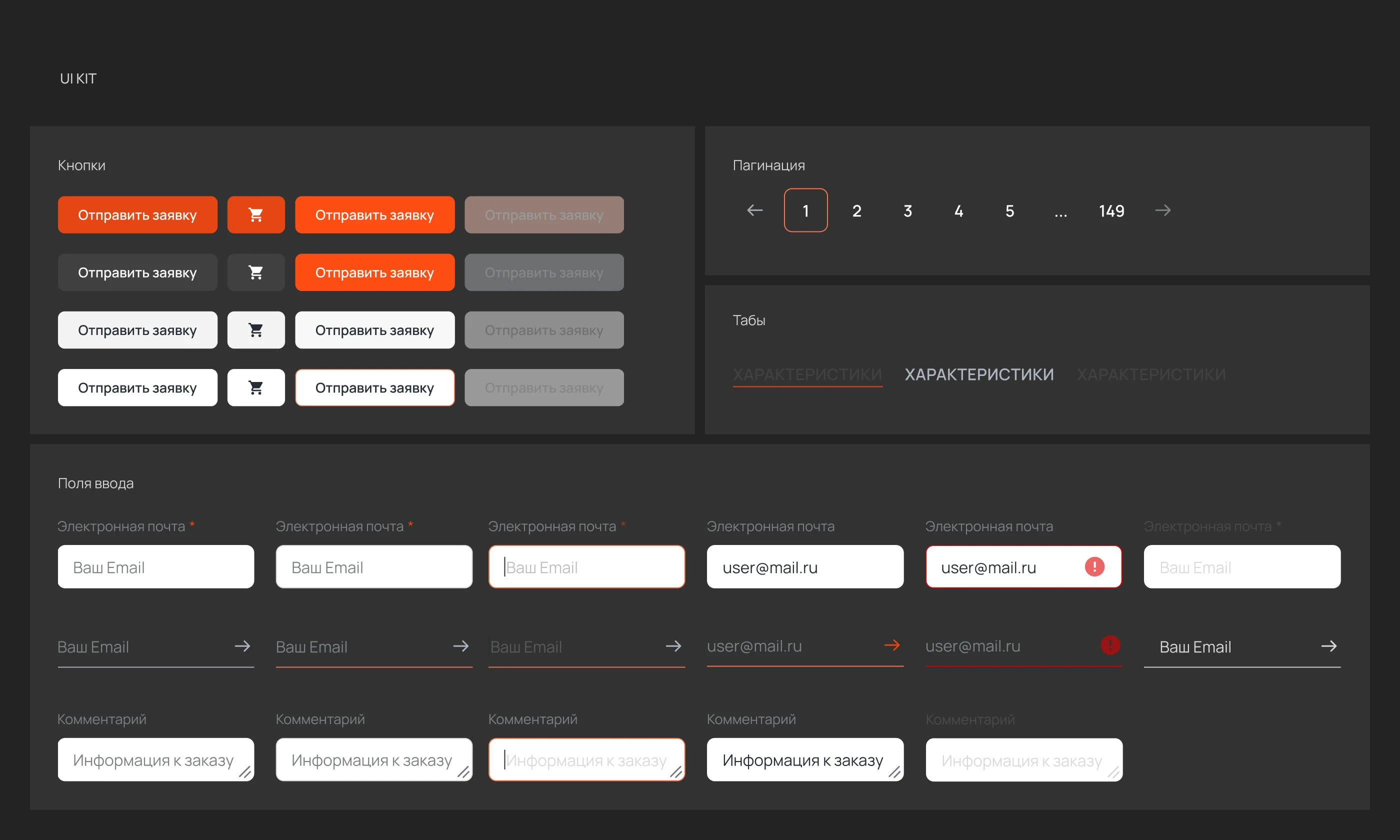Click the resize handle of the filled comment textarea
1400x840 pixels.
pos(894,771)
